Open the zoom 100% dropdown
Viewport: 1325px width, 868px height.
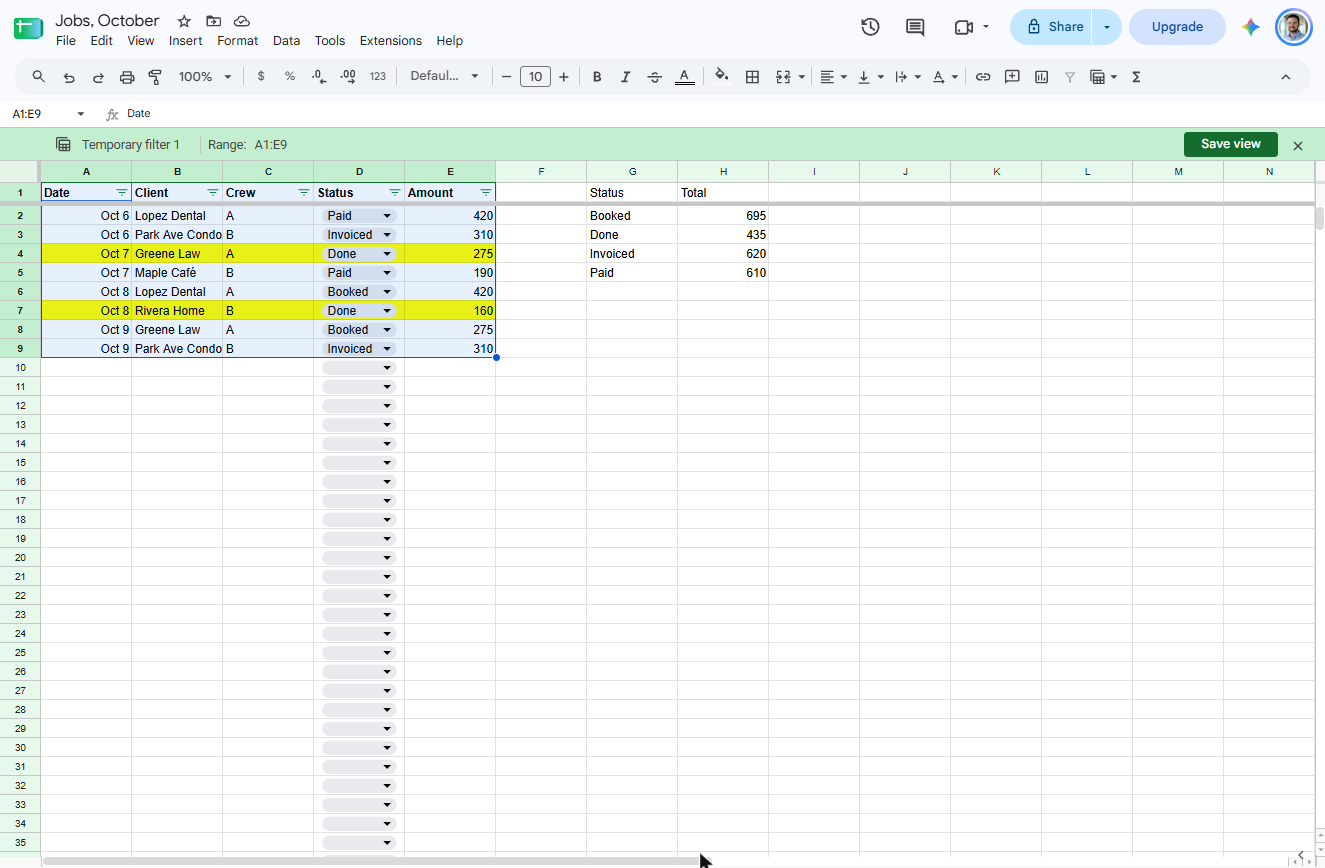coord(205,77)
